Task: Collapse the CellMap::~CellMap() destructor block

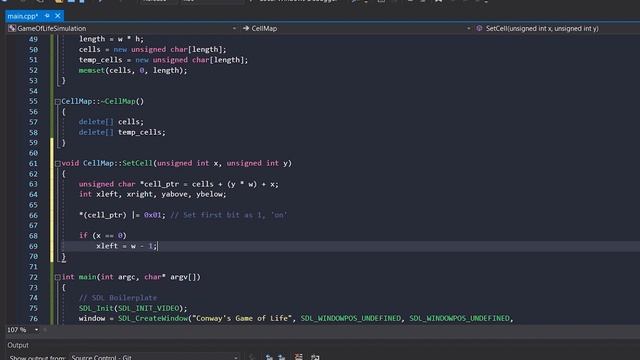Action: click(x=58, y=102)
